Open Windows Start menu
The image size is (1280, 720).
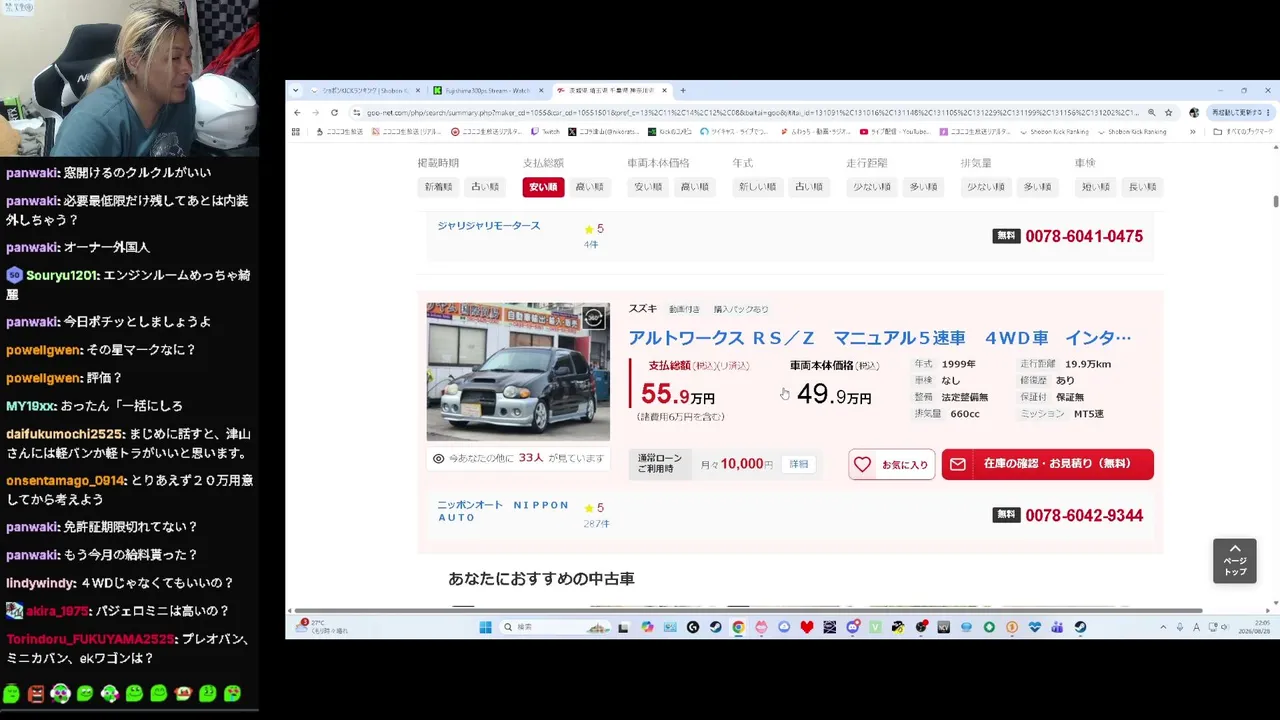pos(485,627)
